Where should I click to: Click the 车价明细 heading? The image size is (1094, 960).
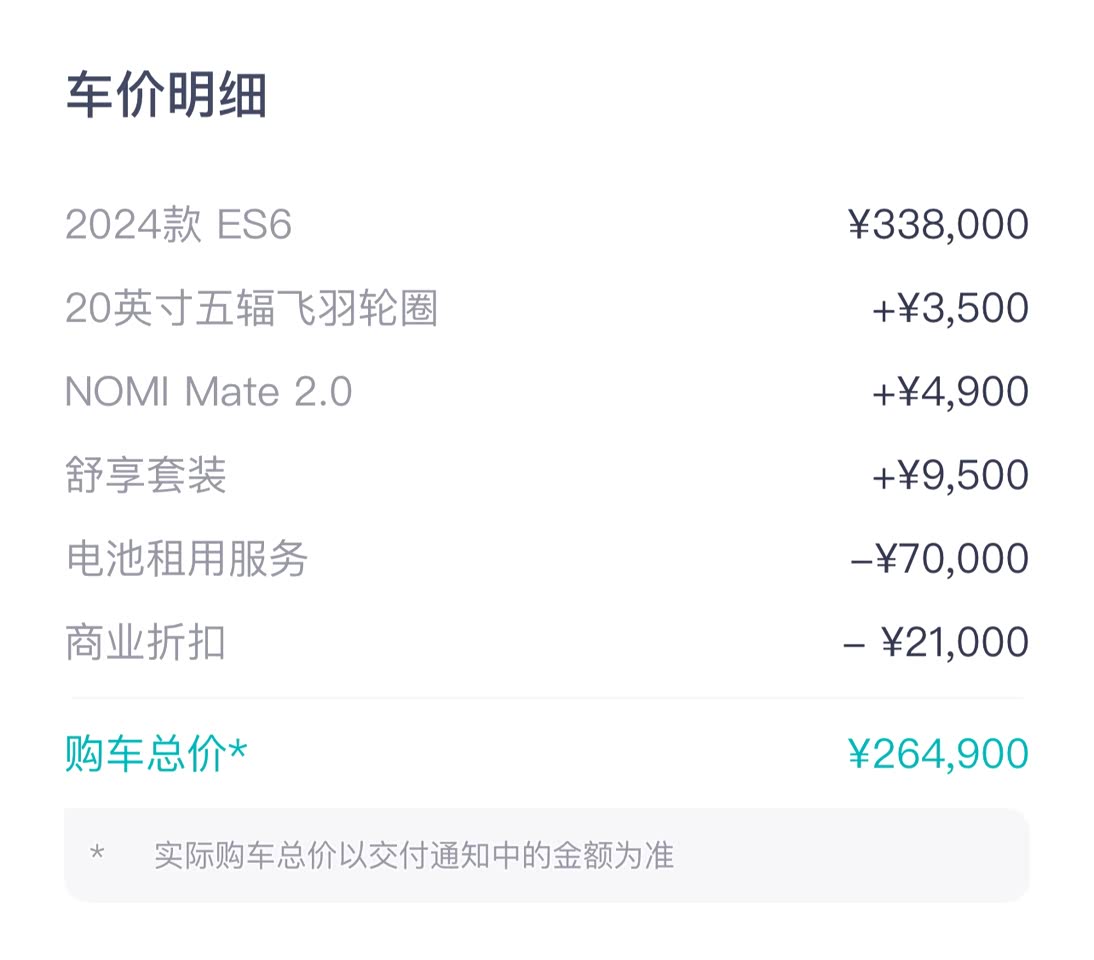pos(166,97)
